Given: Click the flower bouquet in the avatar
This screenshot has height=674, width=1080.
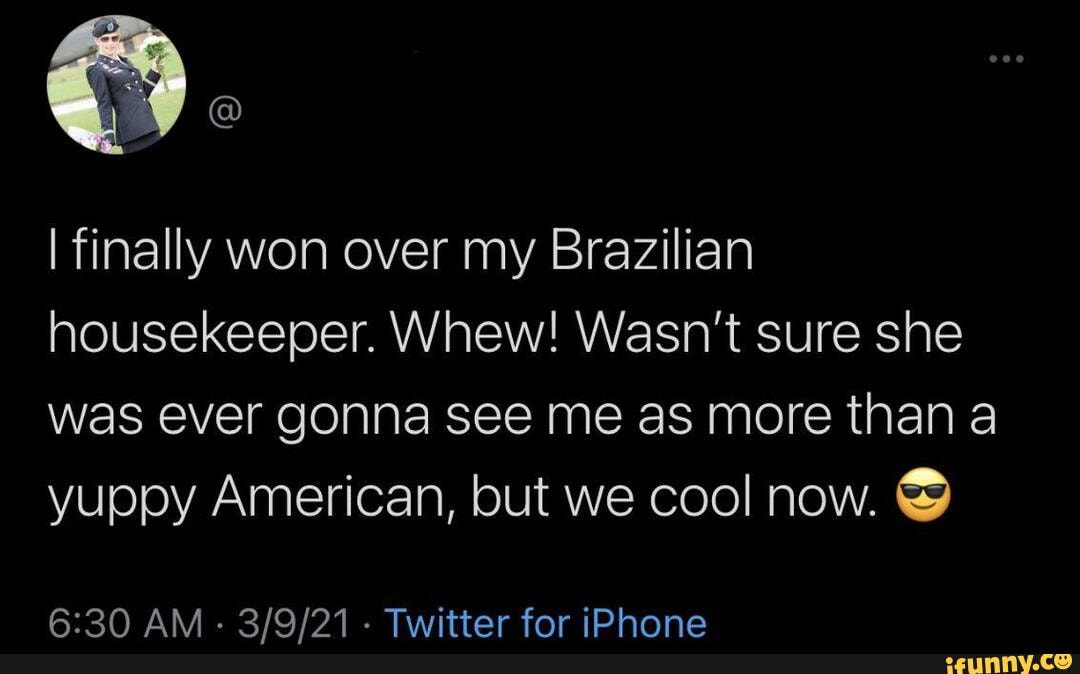Looking at the screenshot, I should click(153, 49).
